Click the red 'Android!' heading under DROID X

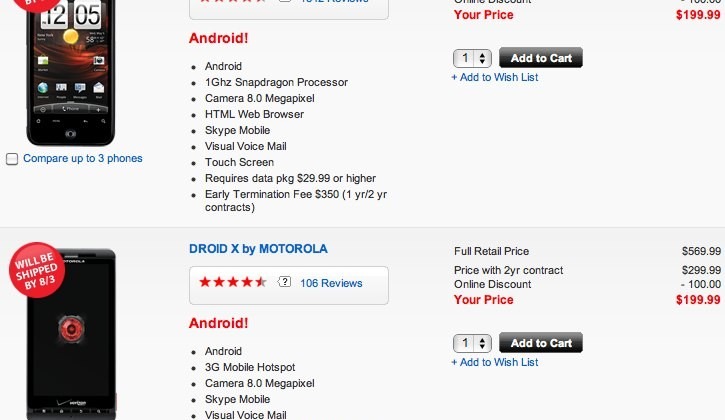(219, 323)
